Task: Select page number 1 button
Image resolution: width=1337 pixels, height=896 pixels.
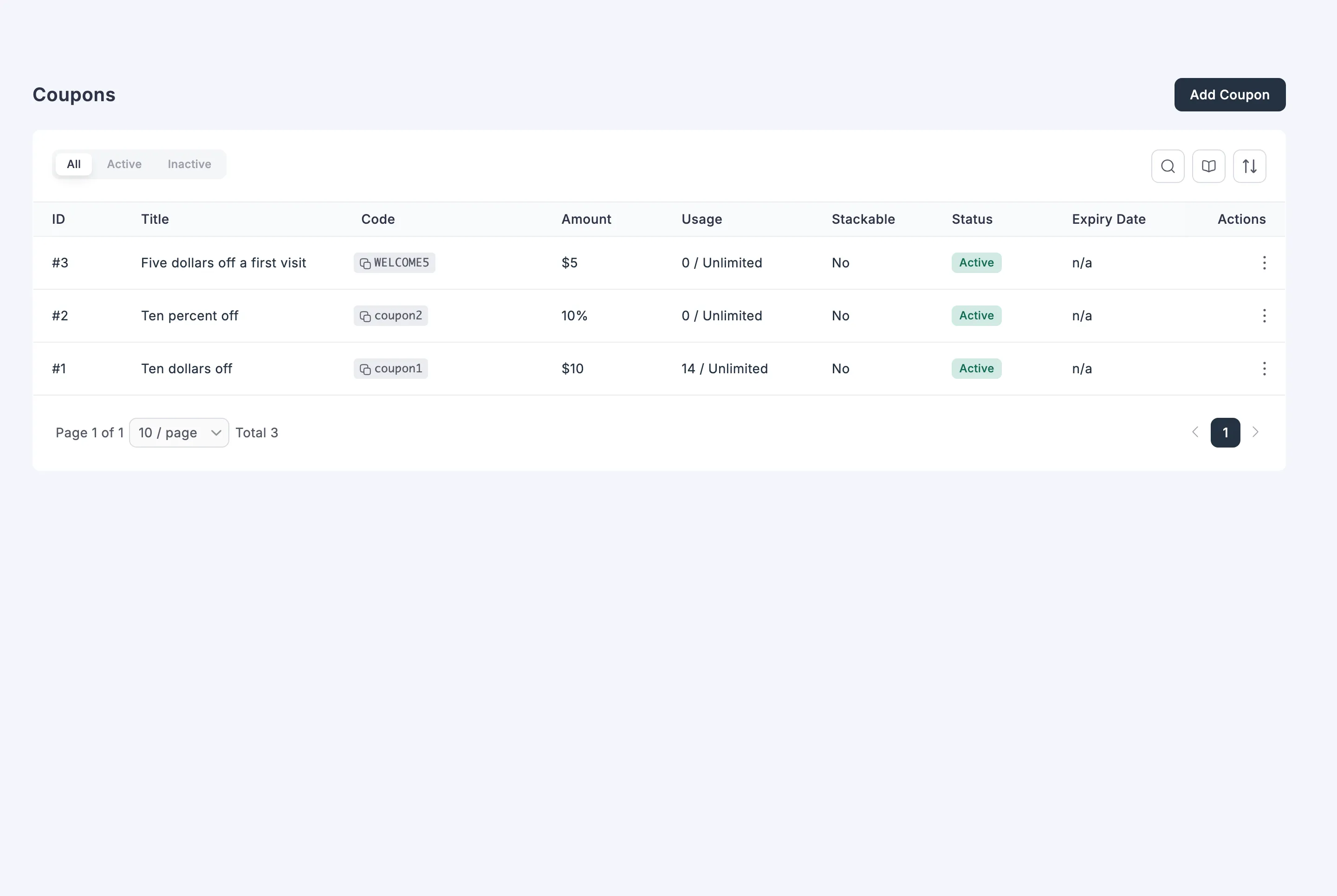Action: click(x=1225, y=433)
